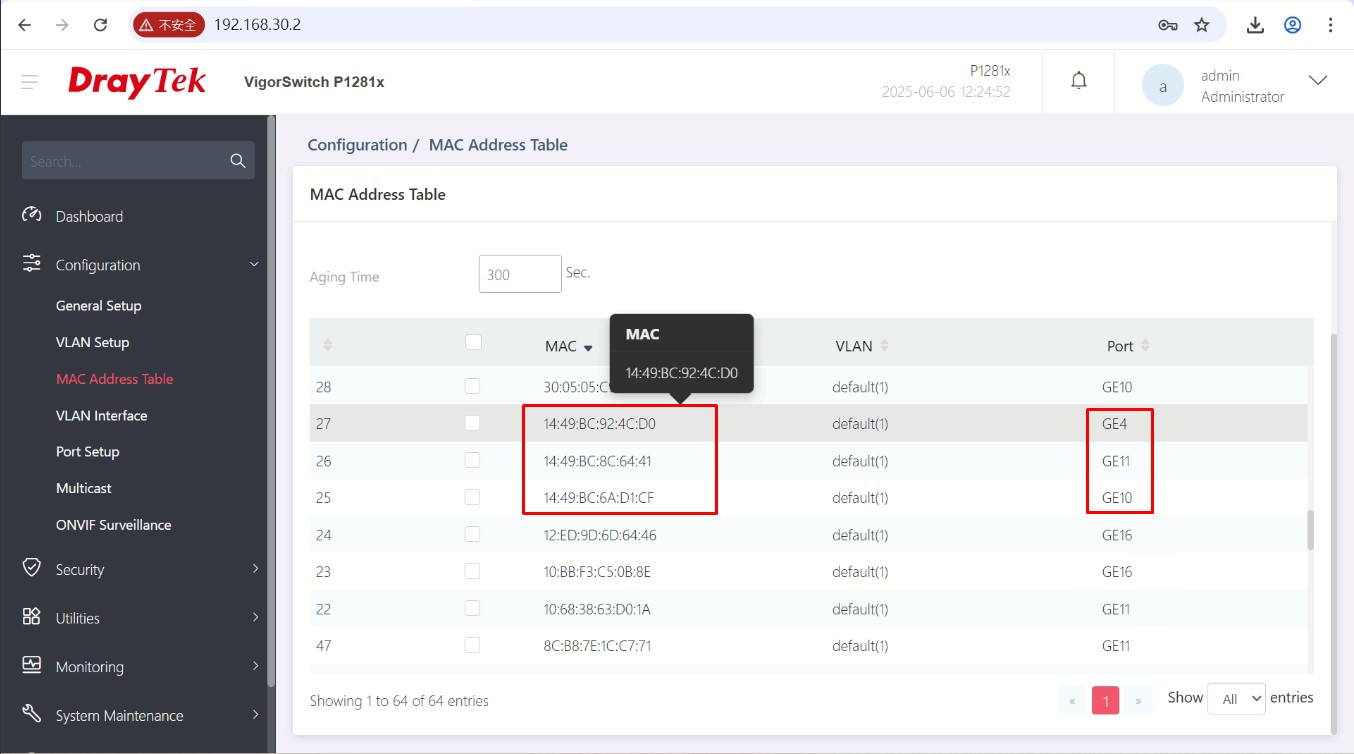Open the browser password key icon
Viewport: 1354px width, 754px height.
coord(1167,25)
